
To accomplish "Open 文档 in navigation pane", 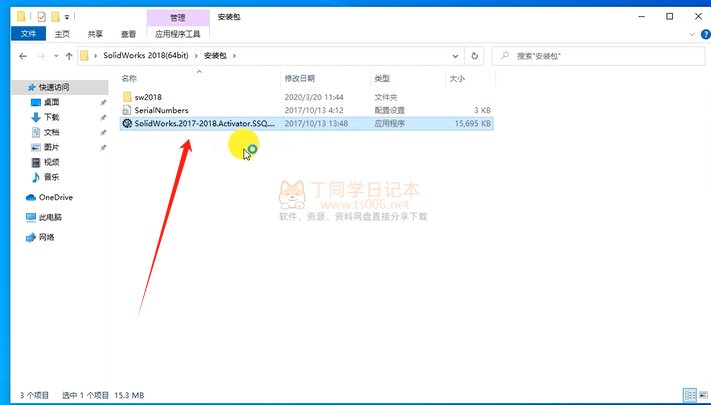I will pyautogui.click(x=51, y=132).
